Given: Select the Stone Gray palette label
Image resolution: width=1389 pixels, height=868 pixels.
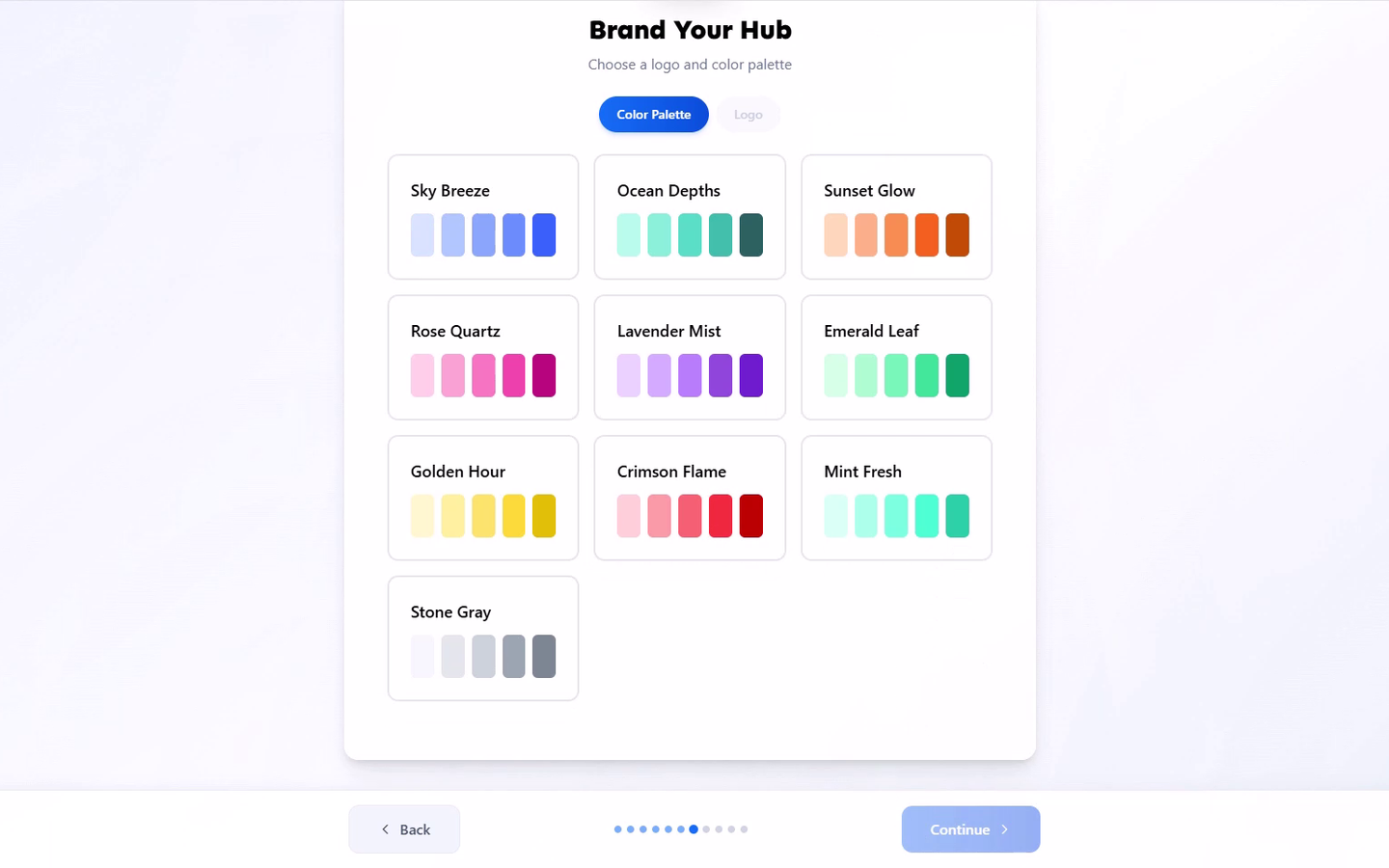Looking at the screenshot, I should pyautogui.click(x=450, y=612).
